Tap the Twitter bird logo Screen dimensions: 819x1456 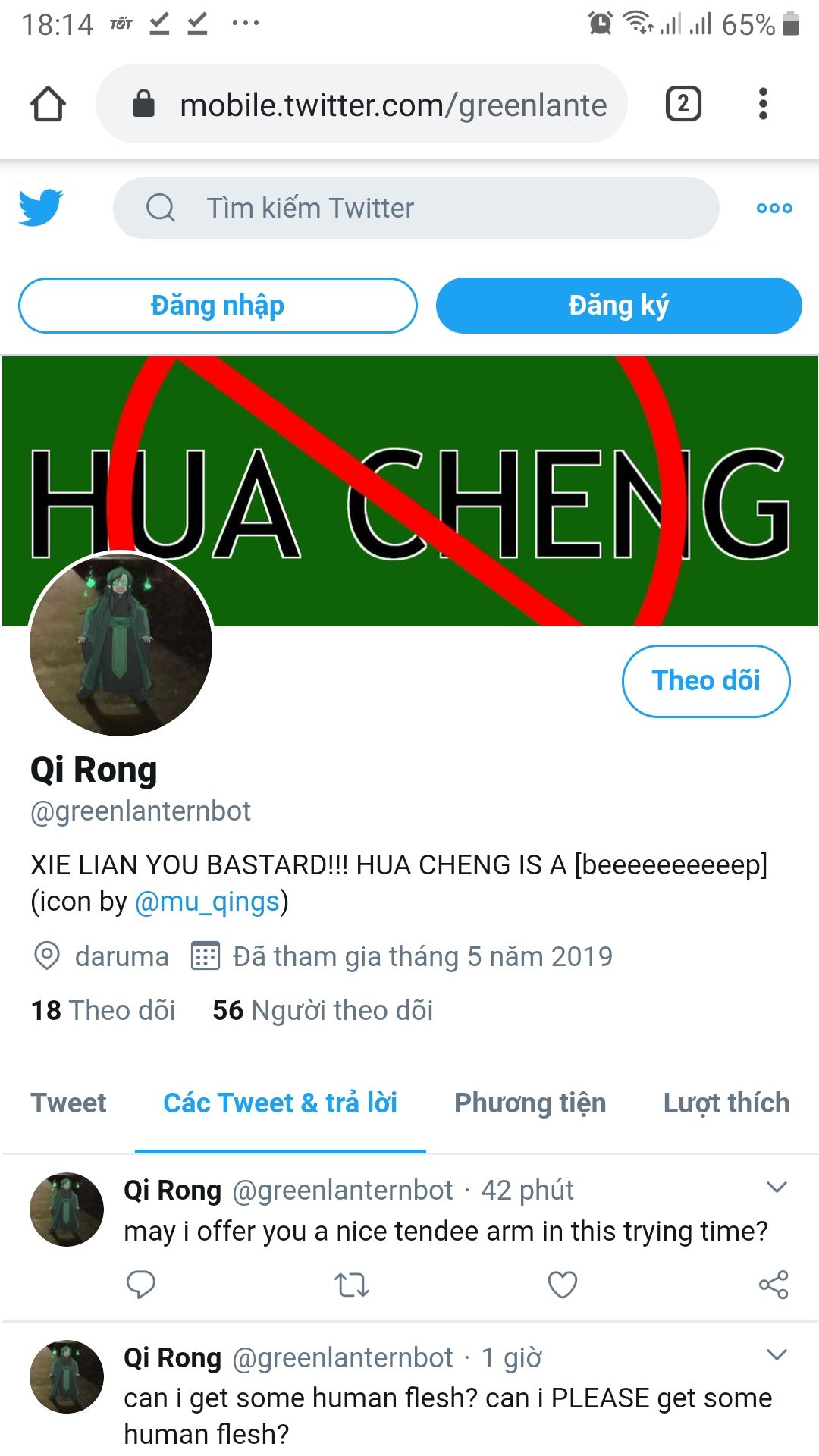click(x=41, y=208)
